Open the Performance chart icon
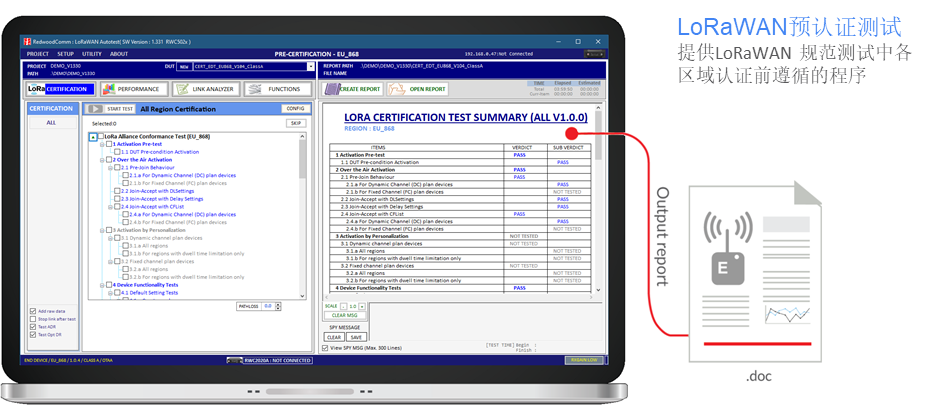The width and height of the screenshot is (933, 407). (x=110, y=89)
